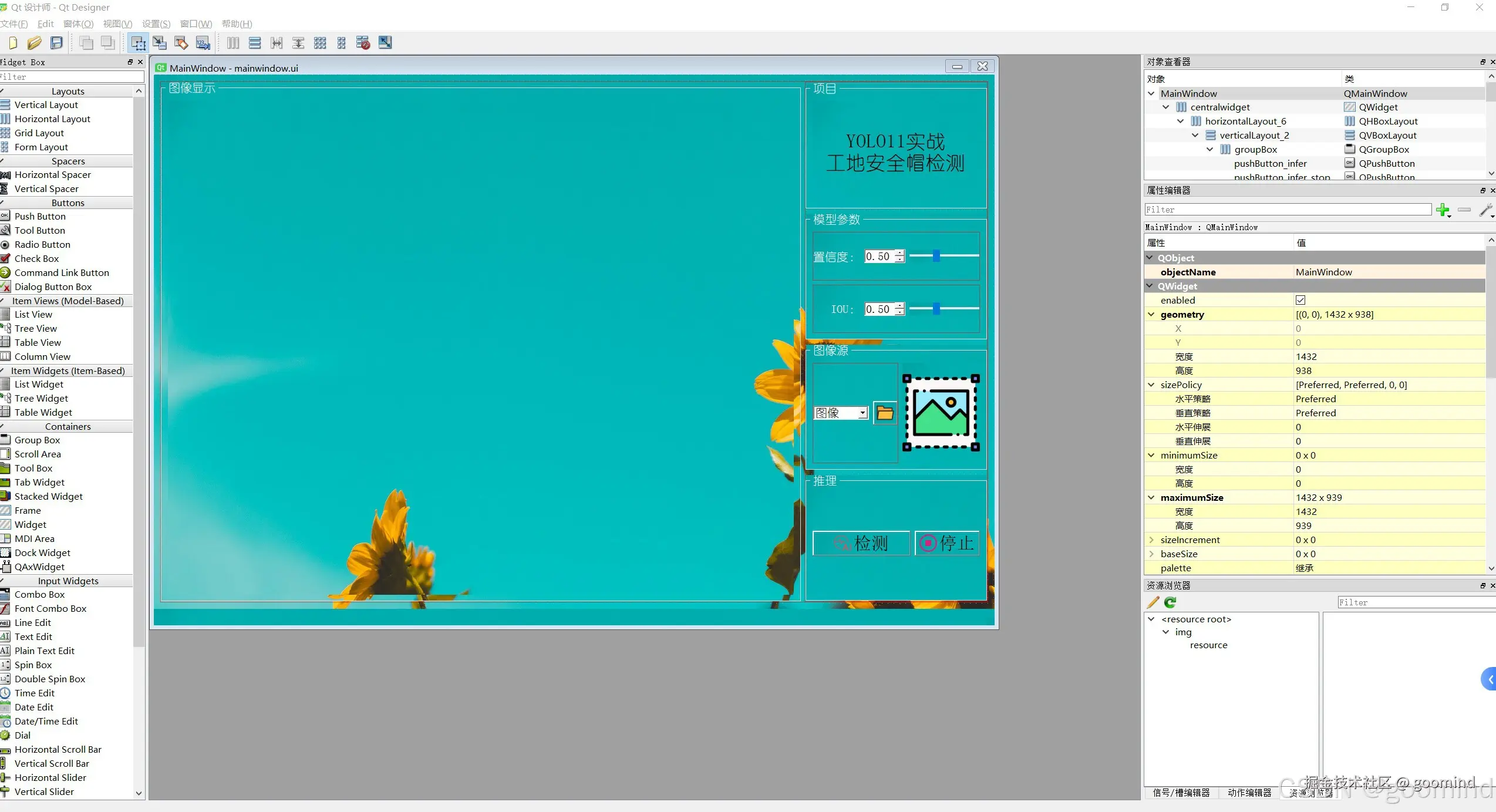The image size is (1496, 812).
Task: Click the 置信度 horizontal slider handle
Action: tap(936, 256)
